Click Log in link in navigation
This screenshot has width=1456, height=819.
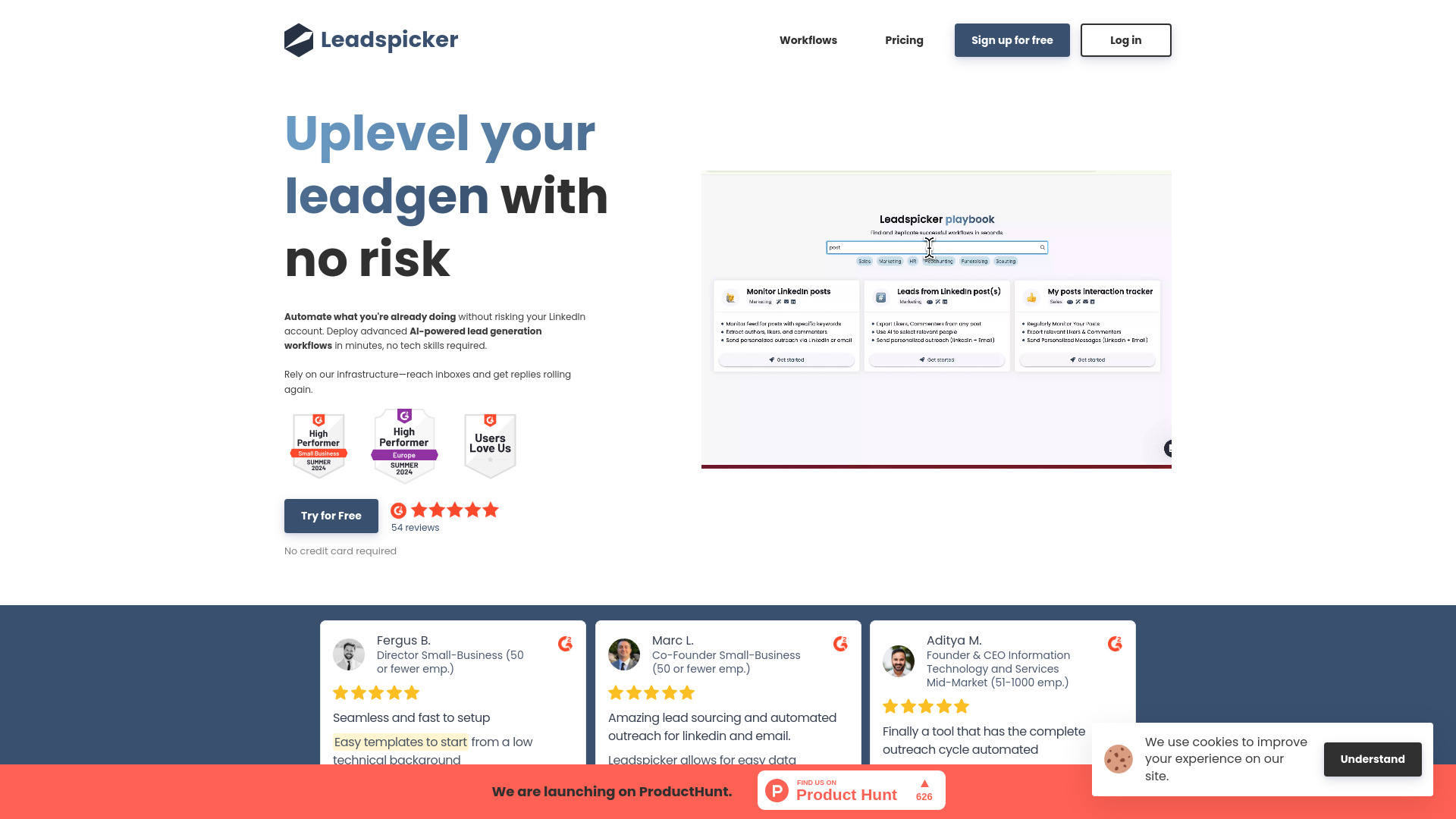coord(1126,40)
